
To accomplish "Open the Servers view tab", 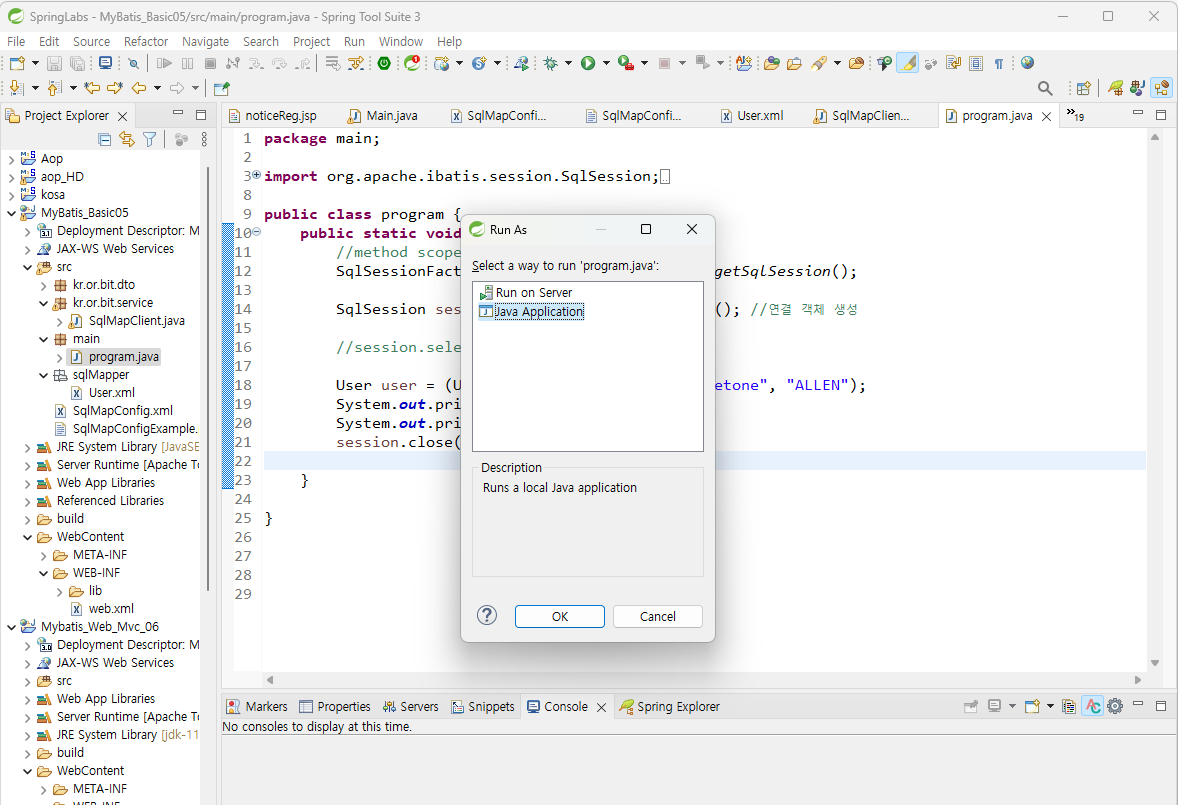I will click(410, 707).
